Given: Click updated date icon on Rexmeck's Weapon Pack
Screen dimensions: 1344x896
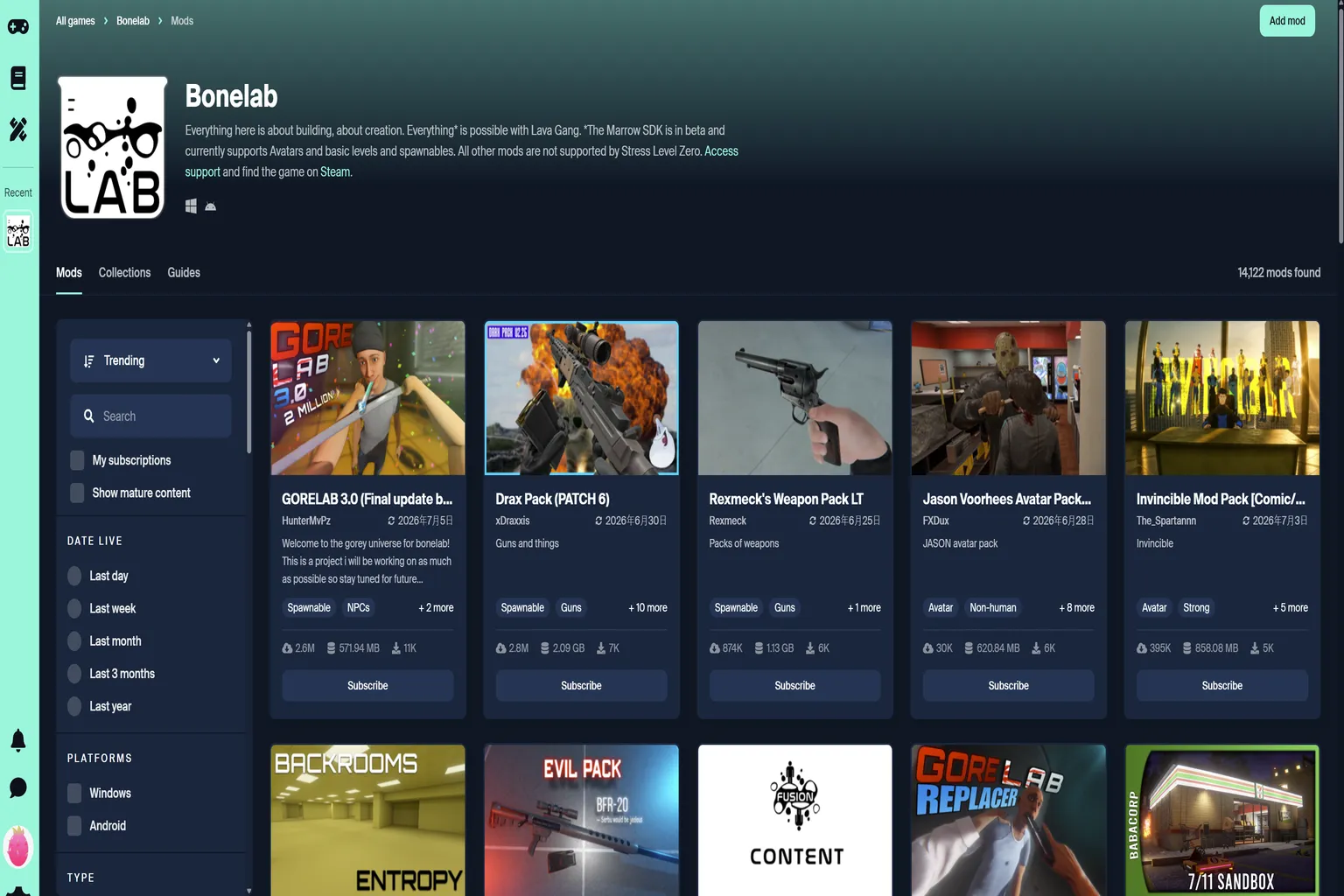Looking at the screenshot, I should [812, 521].
